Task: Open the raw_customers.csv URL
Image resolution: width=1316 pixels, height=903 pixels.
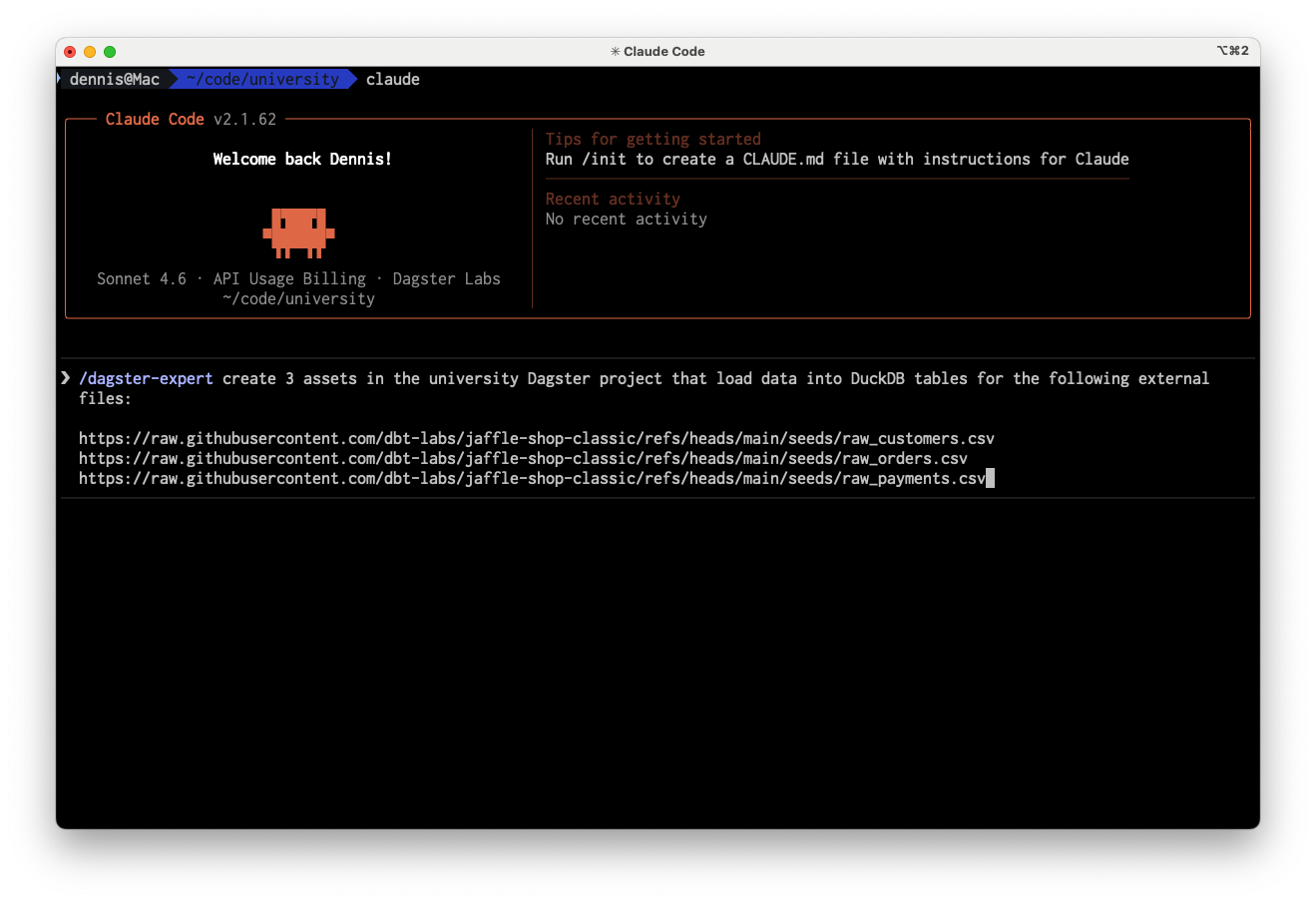Action: [536, 438]
